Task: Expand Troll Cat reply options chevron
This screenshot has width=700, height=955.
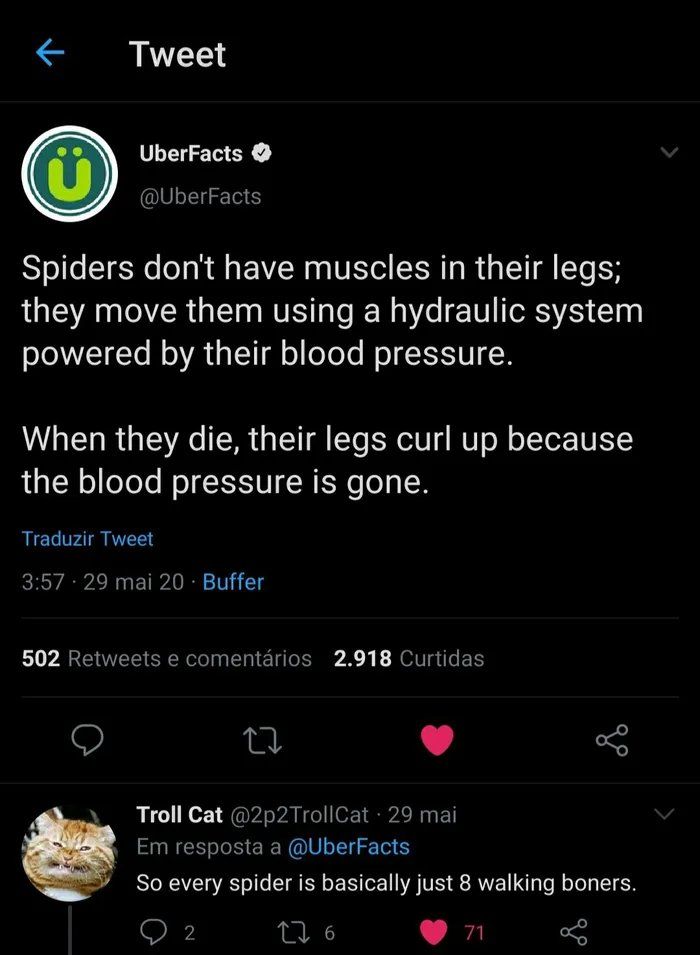Action: coord(664,815)
